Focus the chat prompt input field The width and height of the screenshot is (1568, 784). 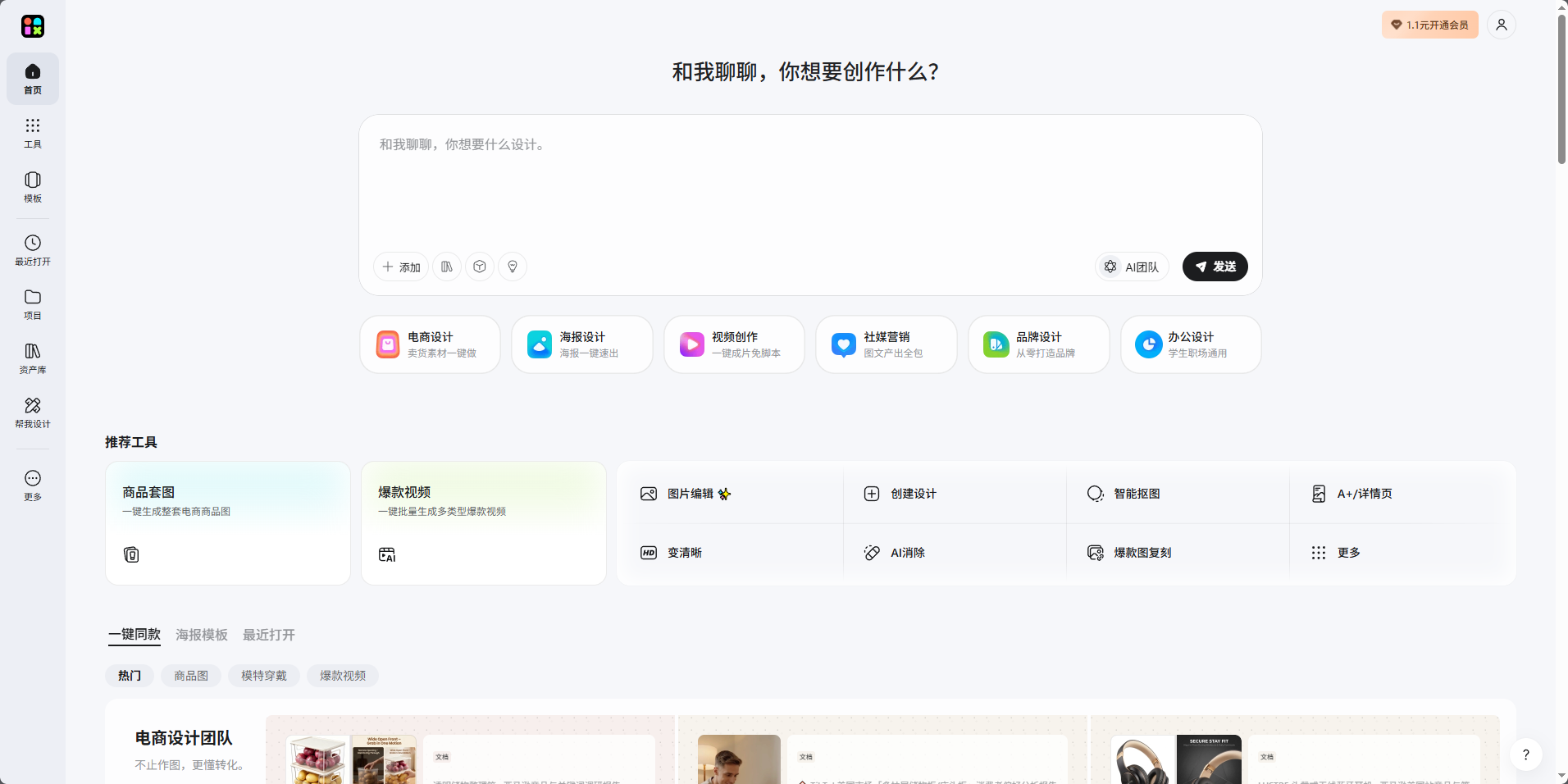[810, 185]
